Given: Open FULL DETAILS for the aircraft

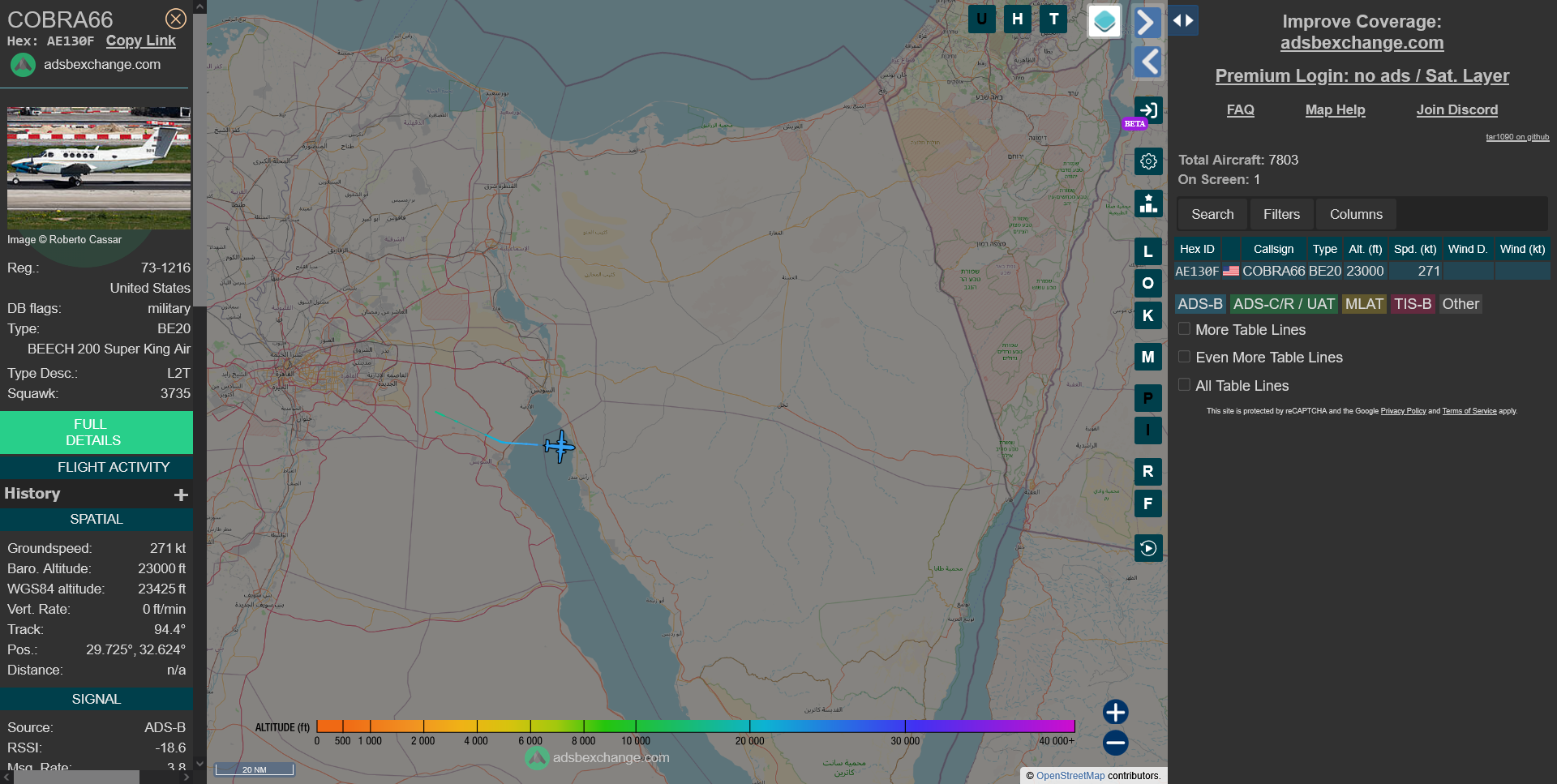Looking at the screenshot, I should (97, 432).
